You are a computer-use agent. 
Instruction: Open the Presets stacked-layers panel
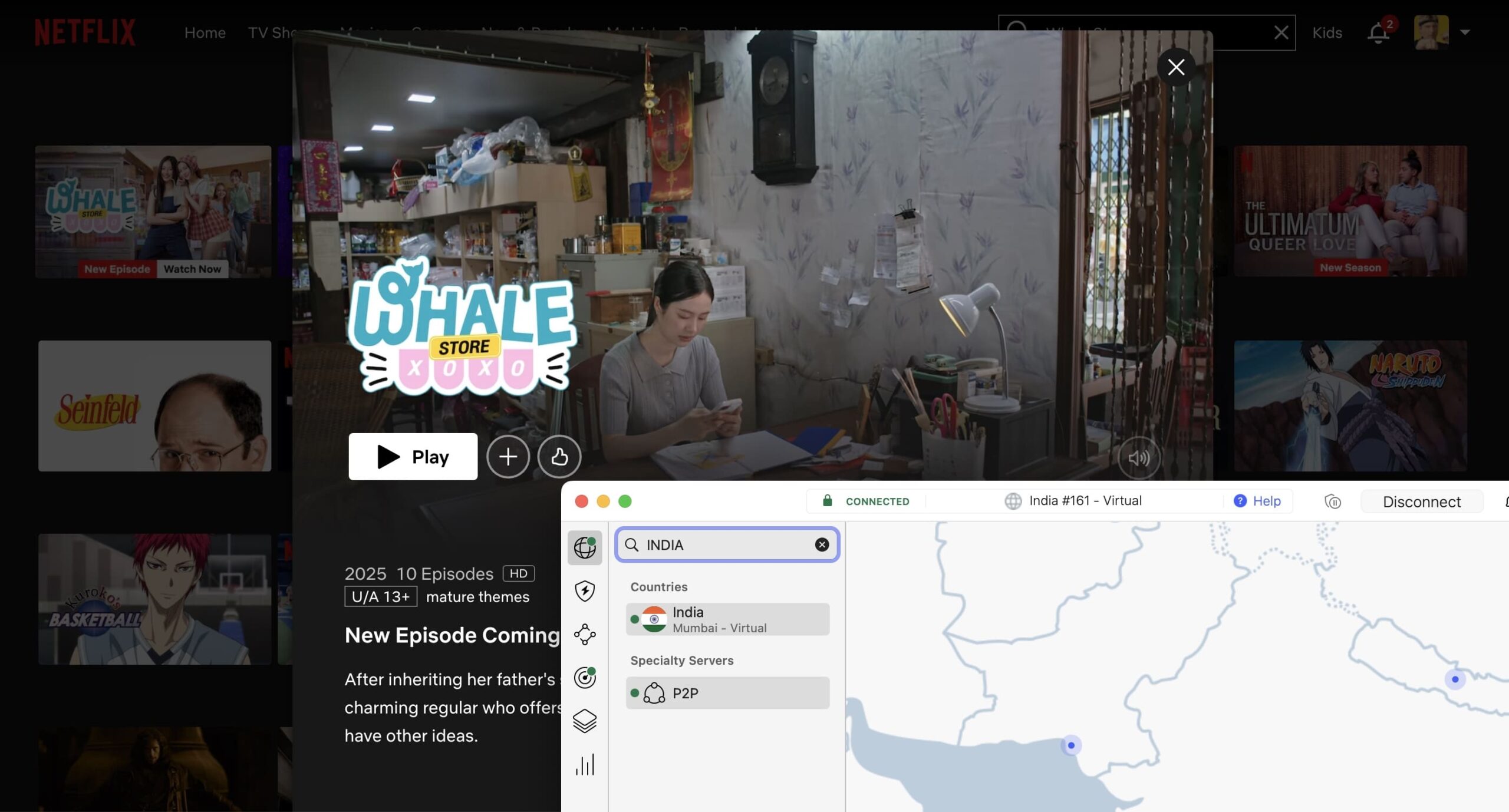pos(584,720)
